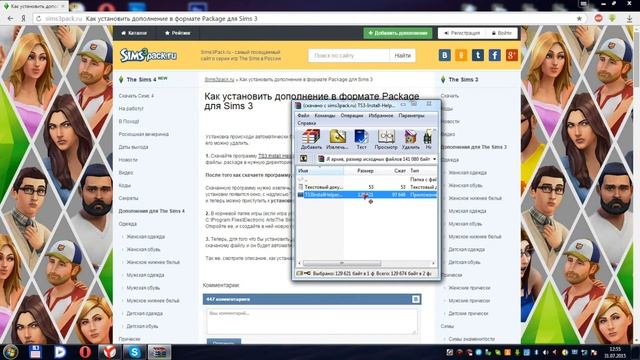
Task: Open the WinRAR taskbar icon
Action: 159,352
